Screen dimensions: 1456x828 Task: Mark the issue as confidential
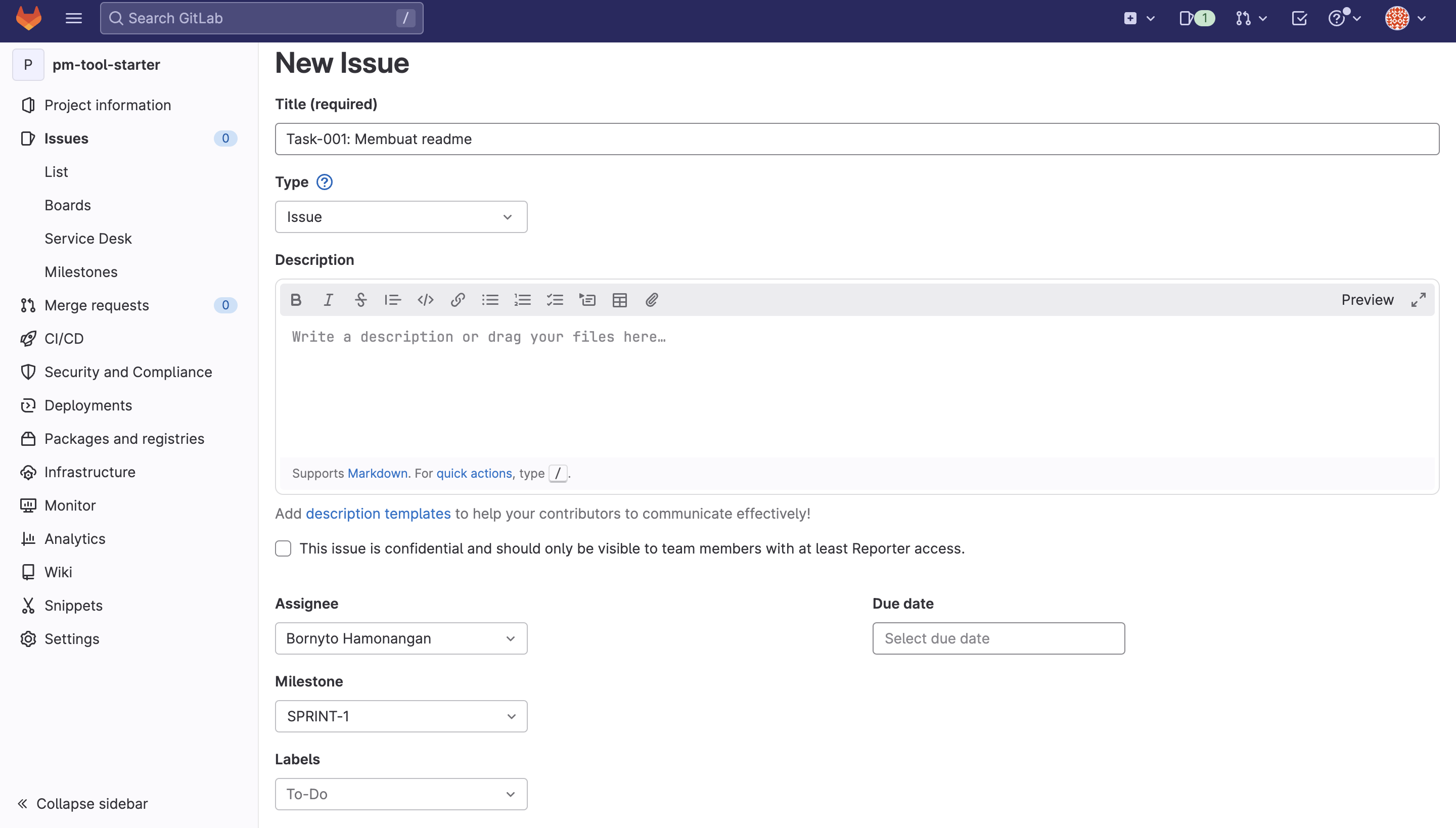pos(283,548)
